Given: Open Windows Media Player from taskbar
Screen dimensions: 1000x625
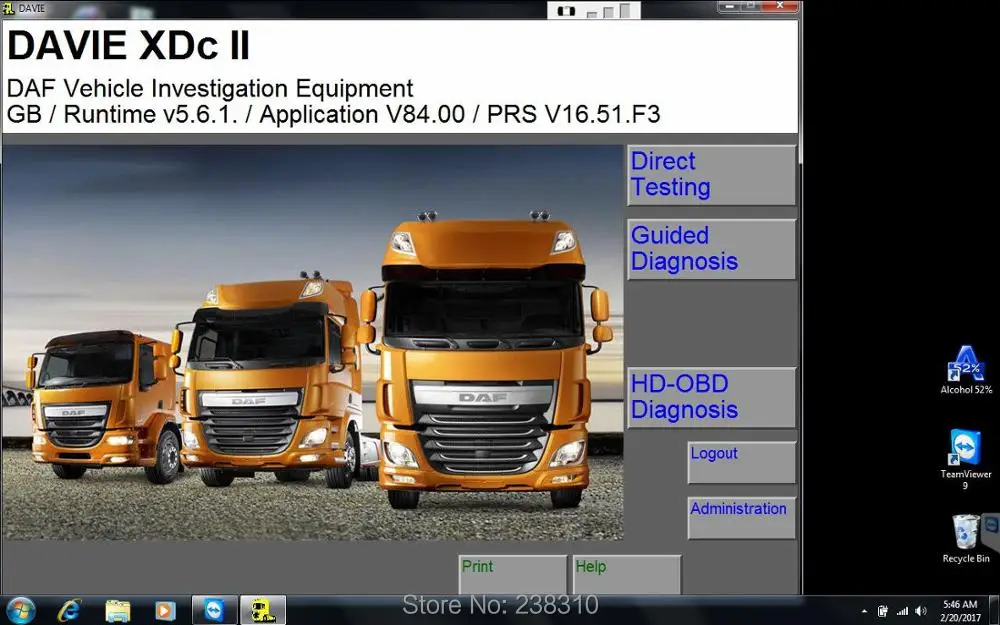Looking at the screenshot, I should coord(165,610).
